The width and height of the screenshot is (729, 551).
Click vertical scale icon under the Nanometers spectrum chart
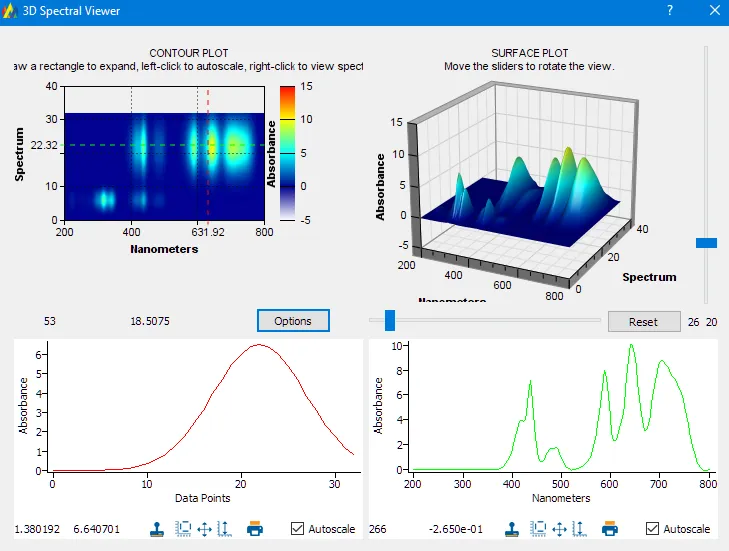pos(579,529)
